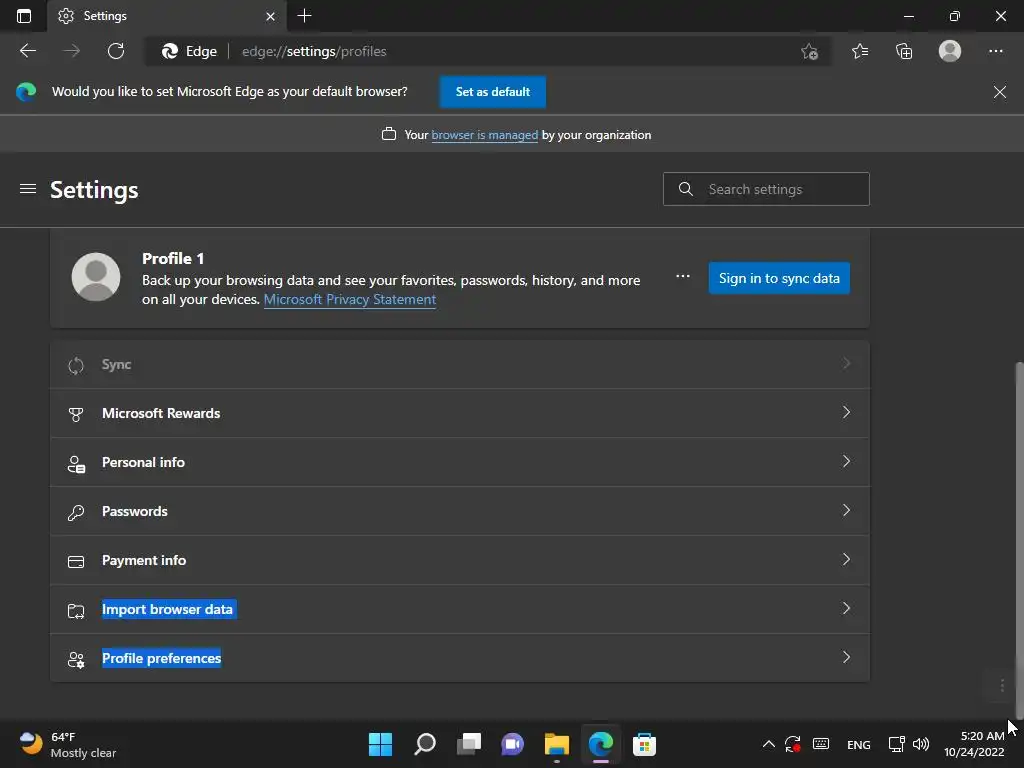This screenshot has width=1024, height=768.
Task: Open File Explorer from taskbar
Action: [556, 744]
